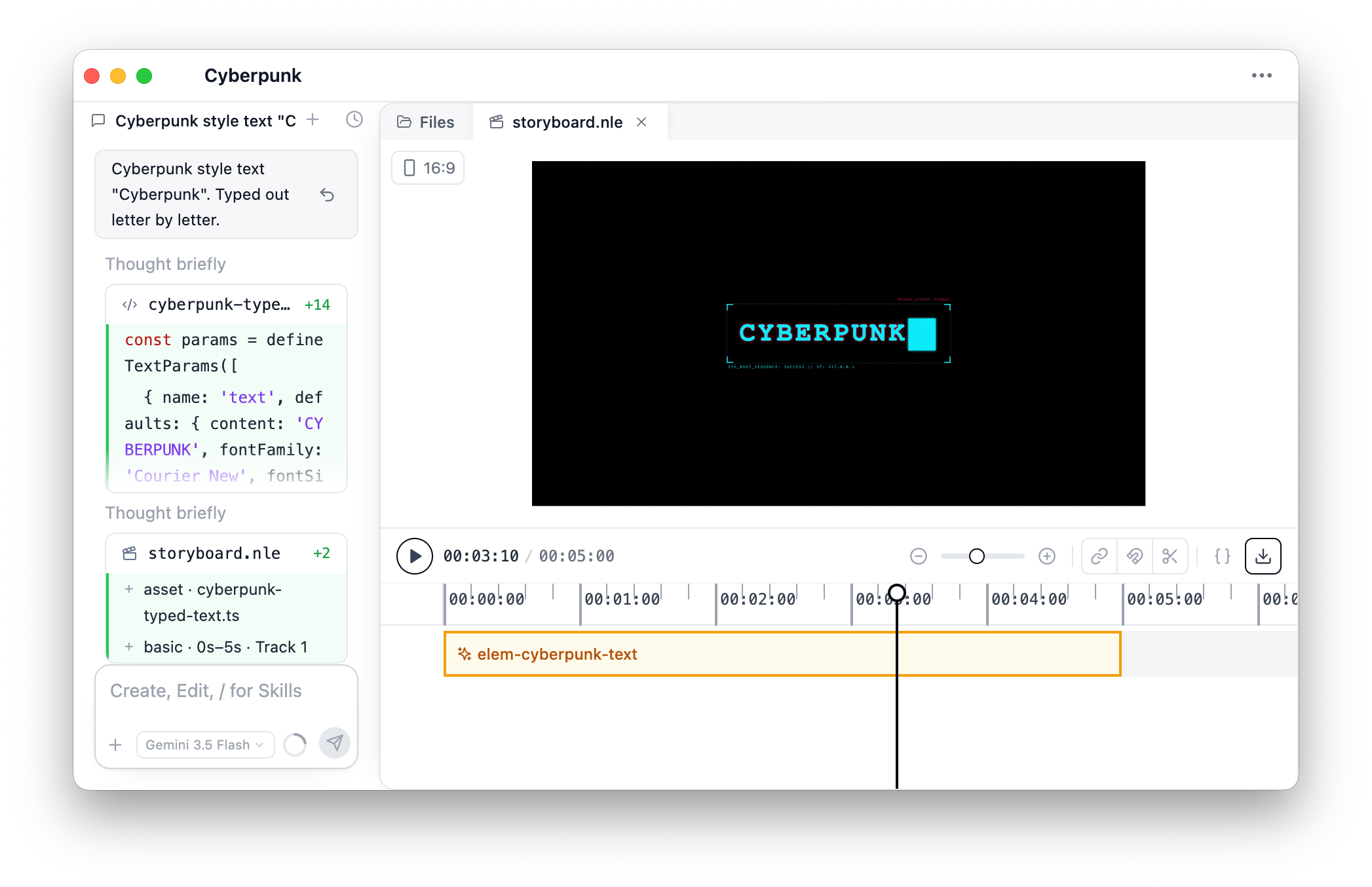Zoom out the timeline with minus icon
The height and width of the screenshot is (887, 1372).
[919, 556]
